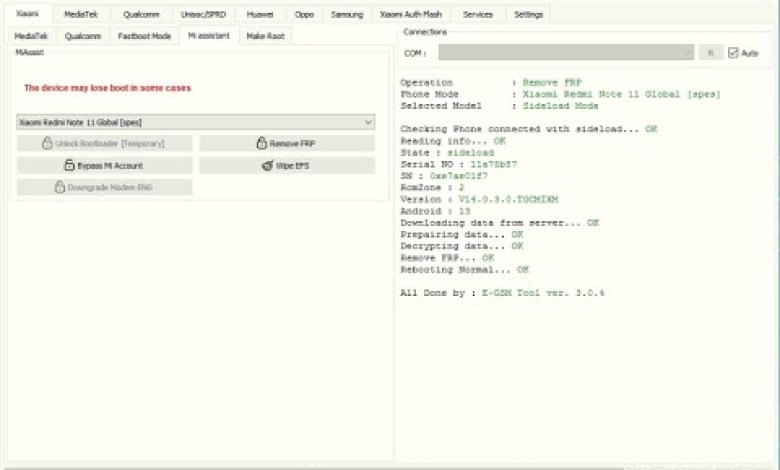This screenshot has height=470, width=780.
Task: Select the Make Root sub-tab
Action: point(266,36)
